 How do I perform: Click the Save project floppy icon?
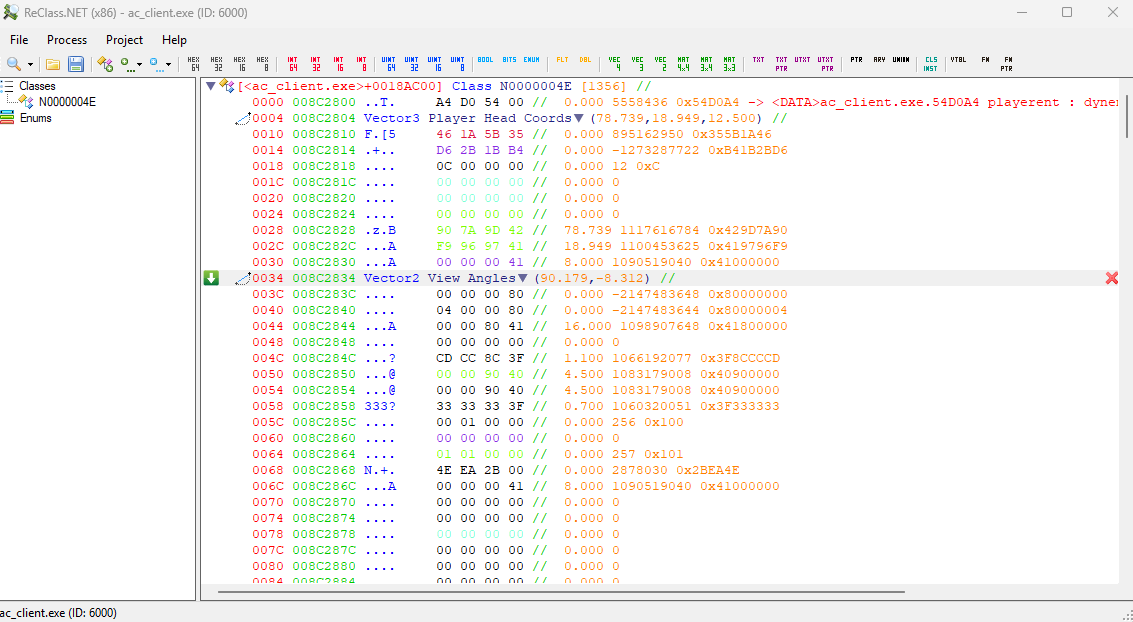pyautogui.click(x=76, y=64)
